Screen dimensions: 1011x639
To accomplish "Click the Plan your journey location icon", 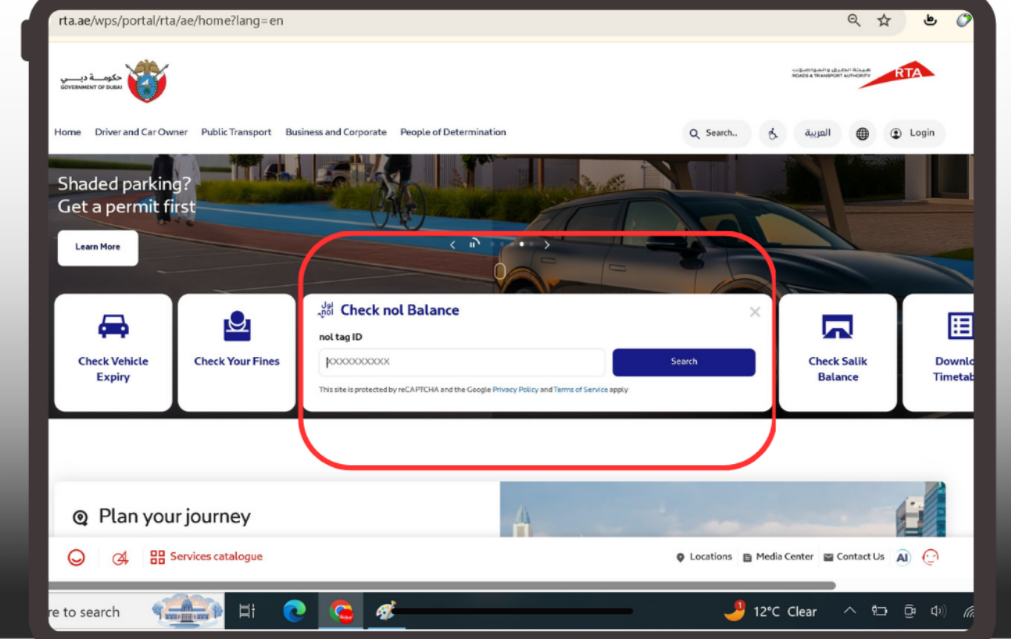I will [x=80, y=517].
